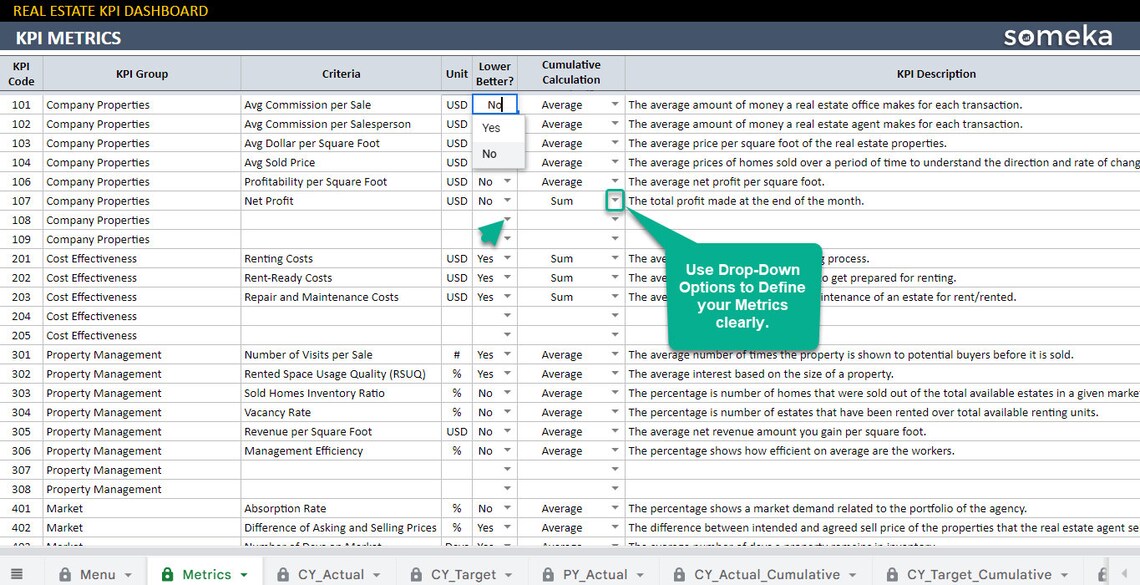Open the Lower Better dropdown for Absorption Rate
This screenshot has width=1140, height=585.
[507, 508]
